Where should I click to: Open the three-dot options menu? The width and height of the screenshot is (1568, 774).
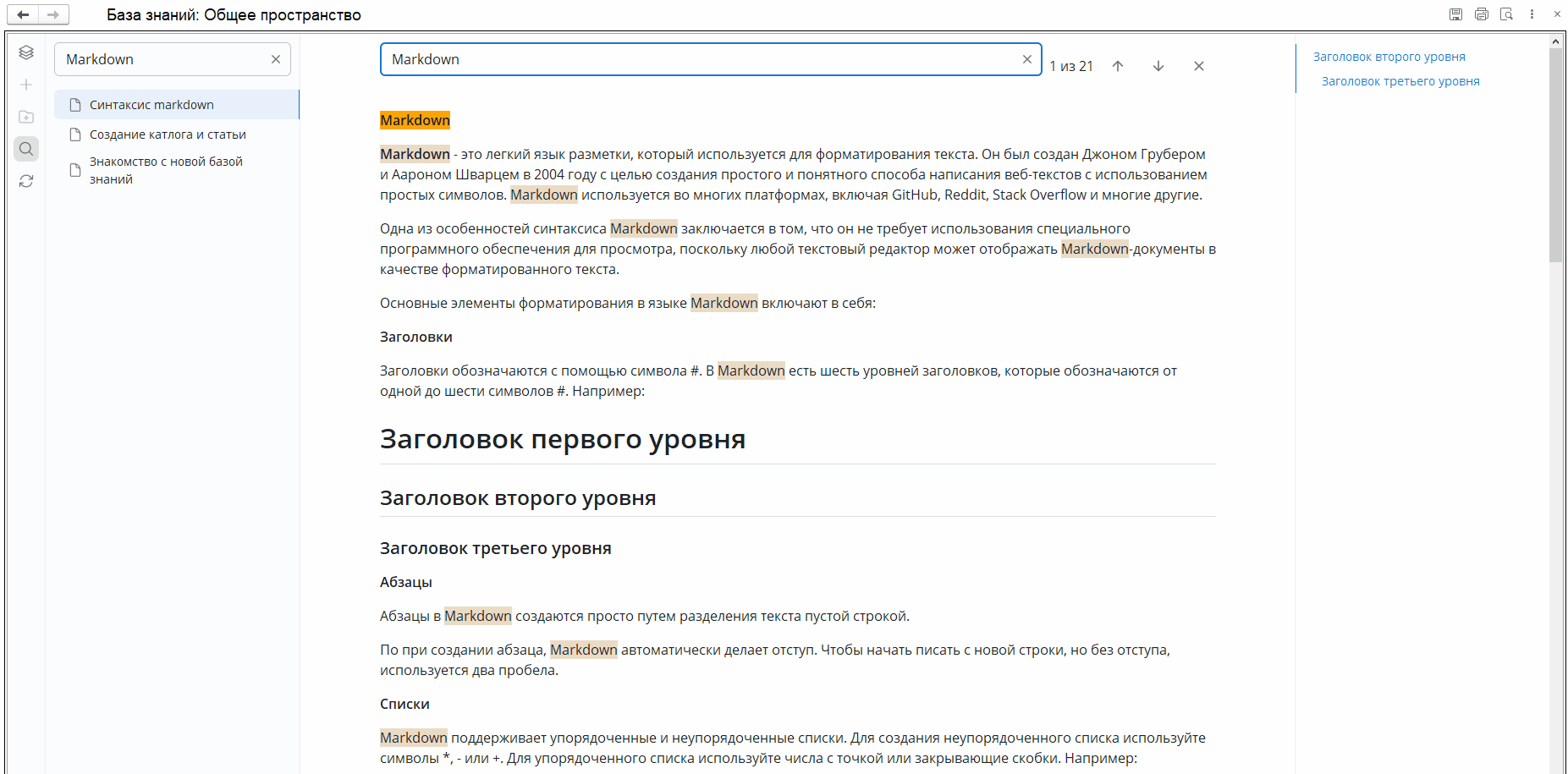[1532, 14]
